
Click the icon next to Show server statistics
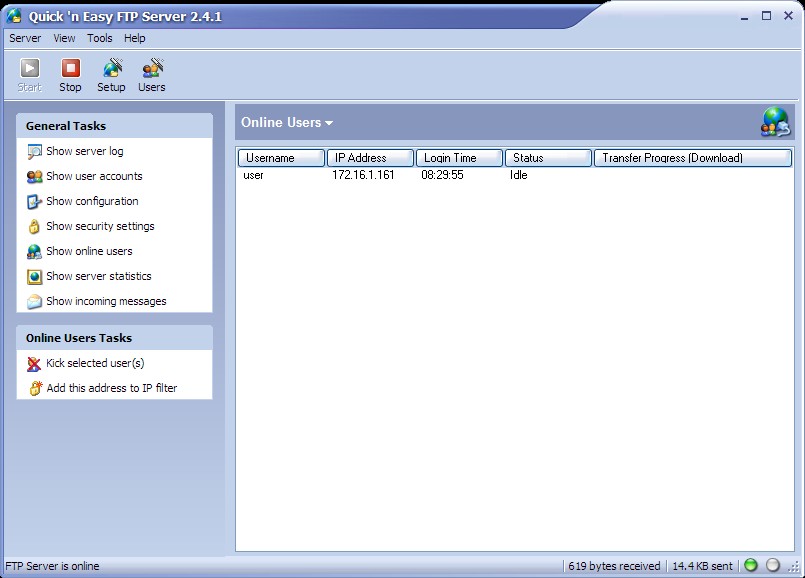(x=34, y=277)
